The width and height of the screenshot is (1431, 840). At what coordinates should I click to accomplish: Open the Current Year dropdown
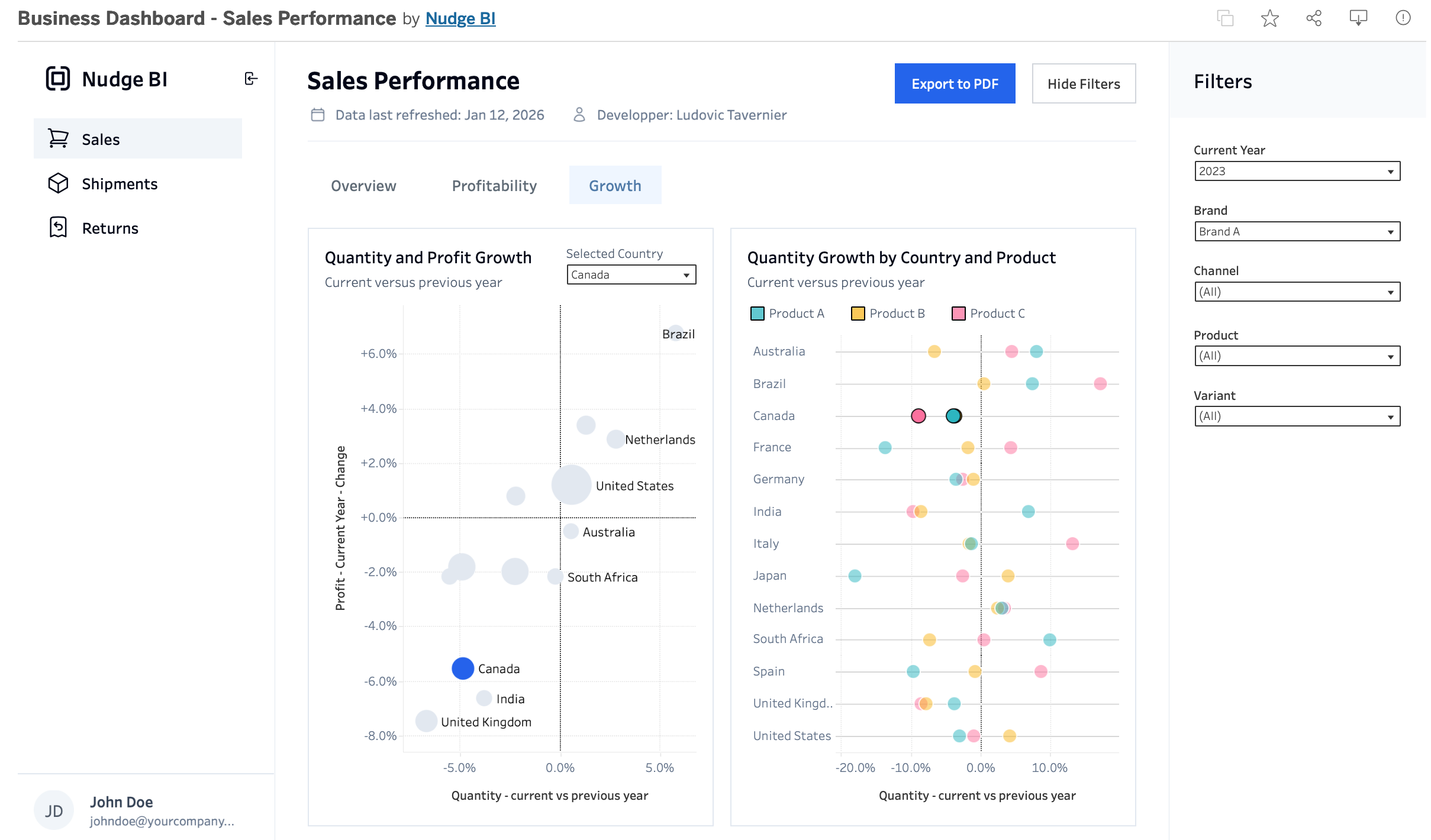click(1297, 172)
